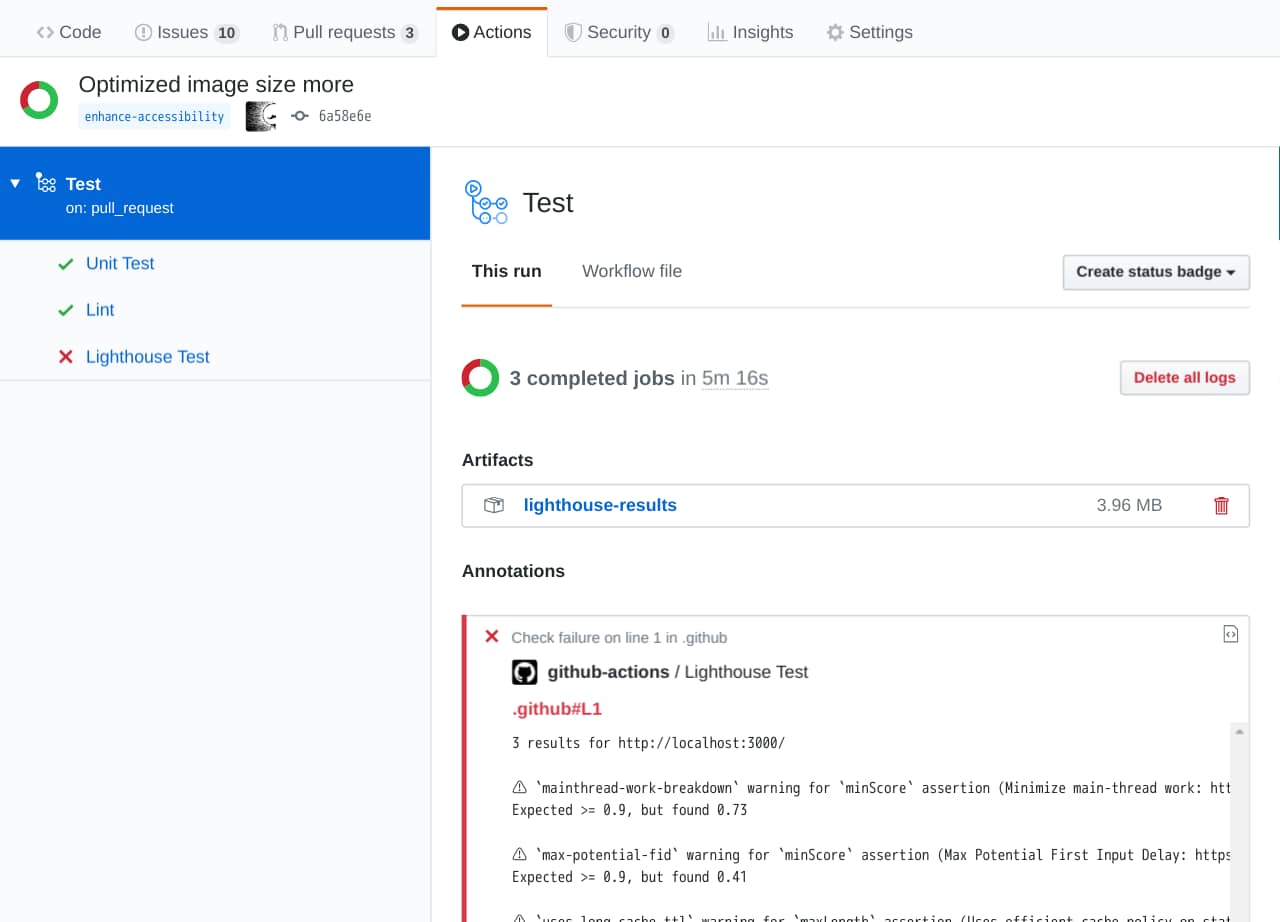Click the green checkmark beside Unit Test
Viewport: 1280px width, 922px height.
coord(65,262)
